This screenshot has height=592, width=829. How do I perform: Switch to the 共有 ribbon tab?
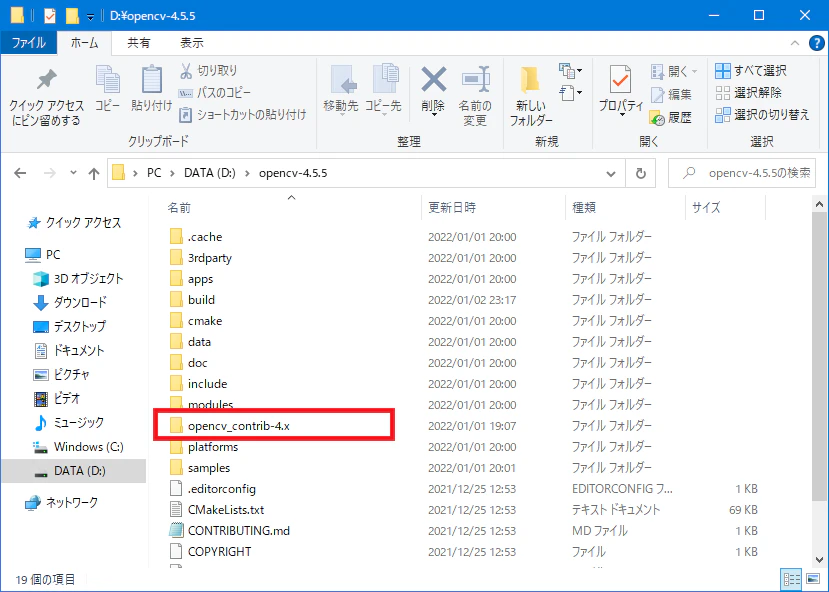tap(139, 43)
